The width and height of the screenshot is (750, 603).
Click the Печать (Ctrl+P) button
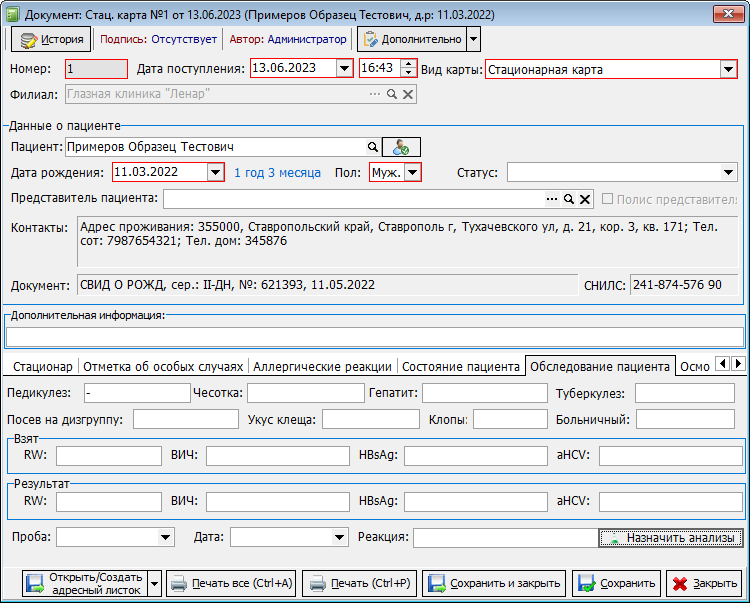click(x=360, y=583)
